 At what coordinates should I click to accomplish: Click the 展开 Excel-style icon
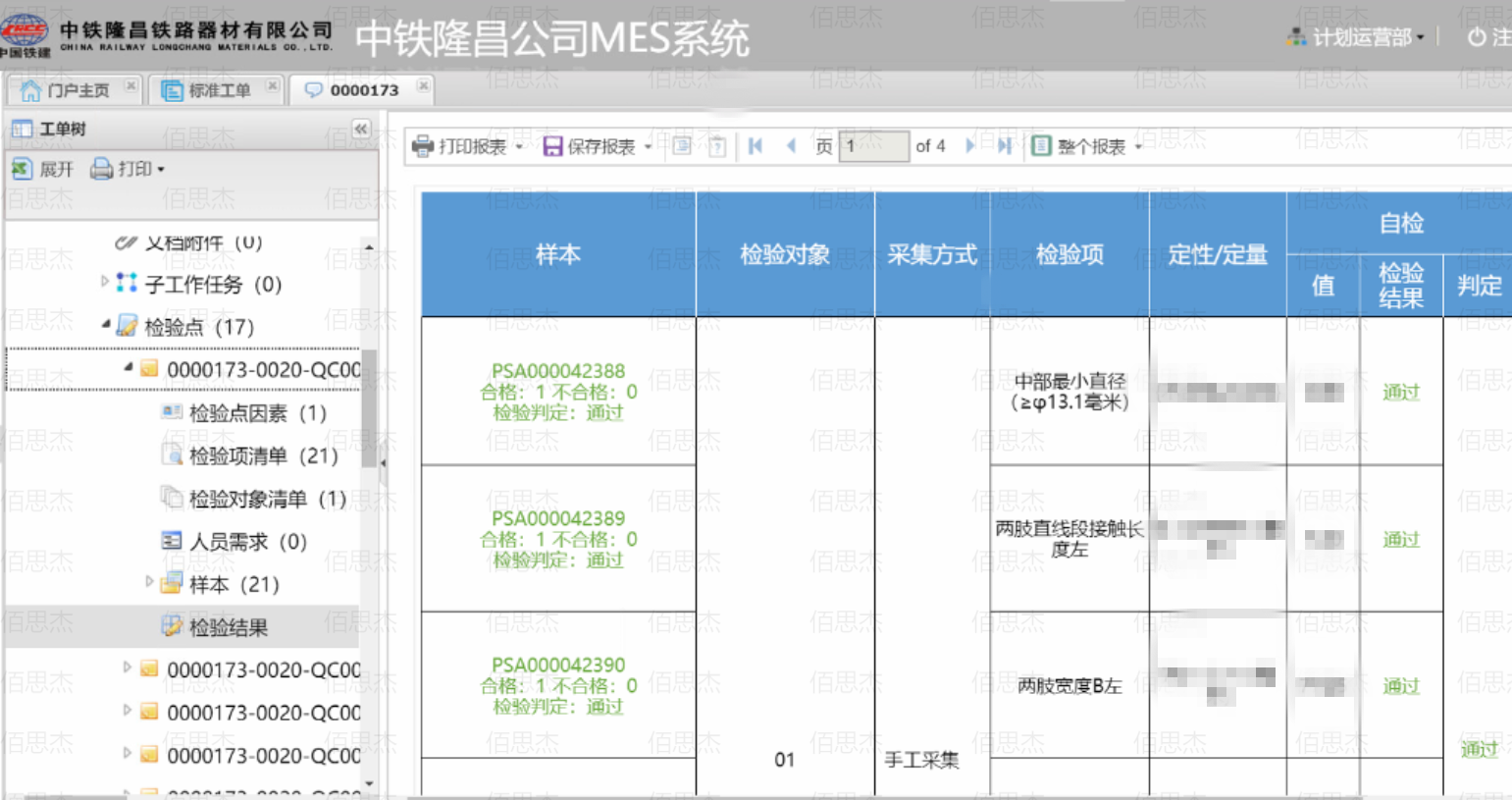pyautogui.click(x=22, y=169)
